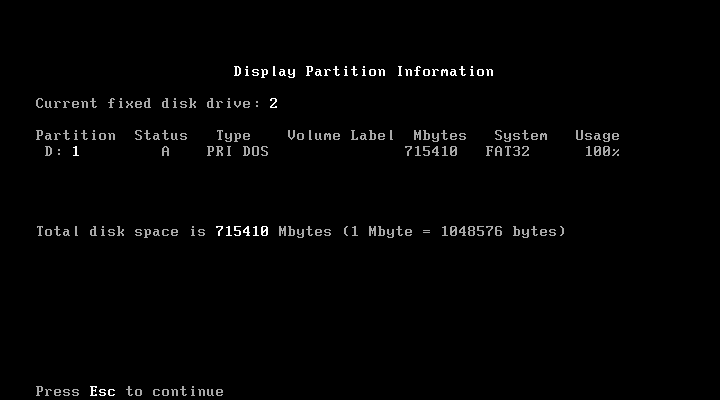
Task: Click the 100% usage value
Action: [602, 152]
